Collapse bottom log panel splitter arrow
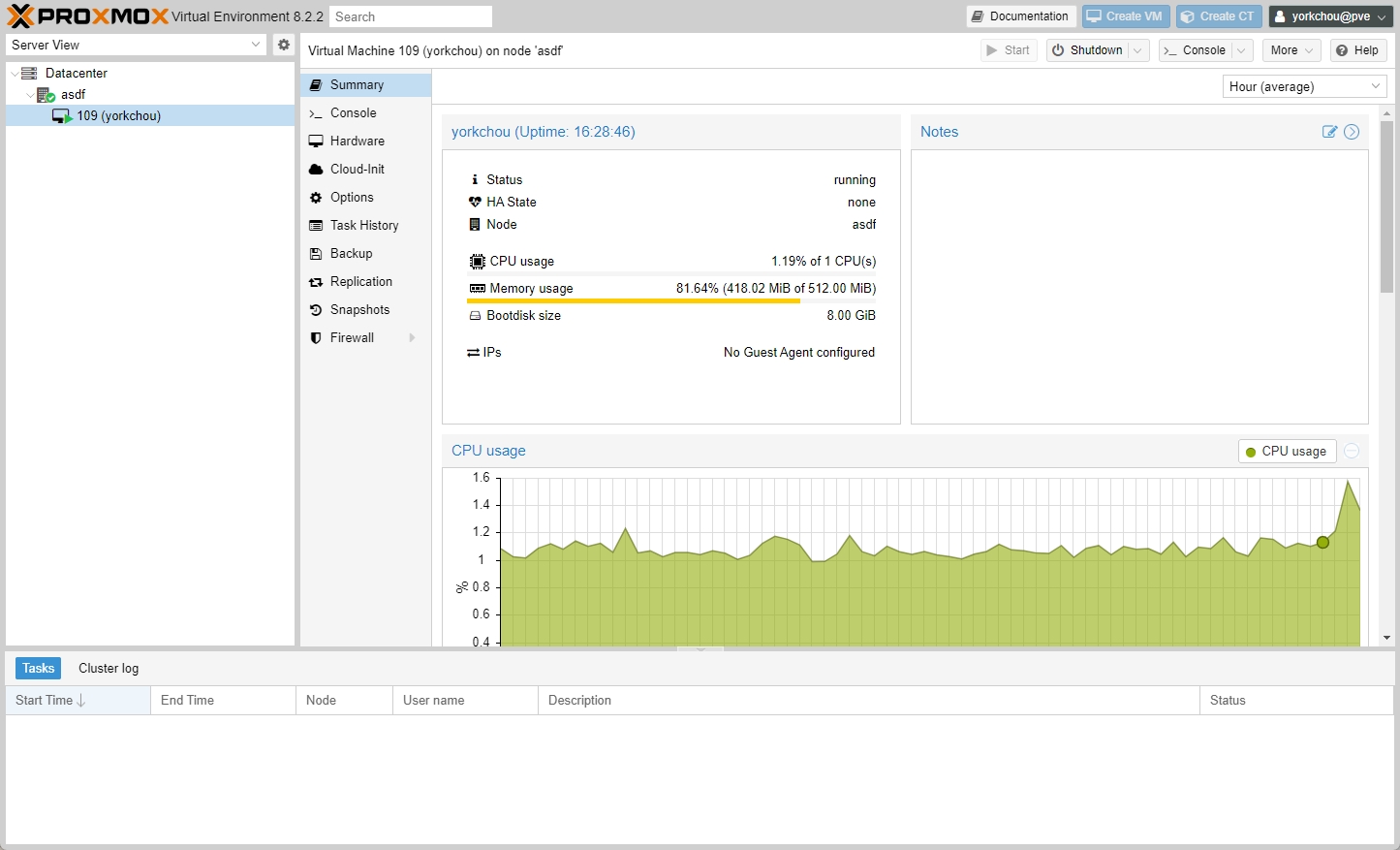The height and width of the screenshot is (850, 1400). (700, 648)
